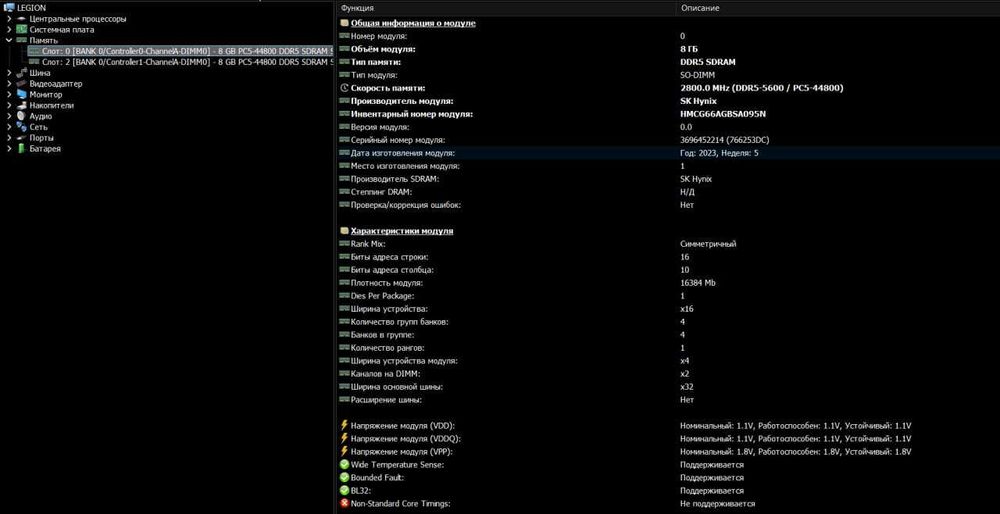Click the Системная плата motherboard icon
The width and height of the screenshot is (1000, 514).
click(x=21, y=30)
